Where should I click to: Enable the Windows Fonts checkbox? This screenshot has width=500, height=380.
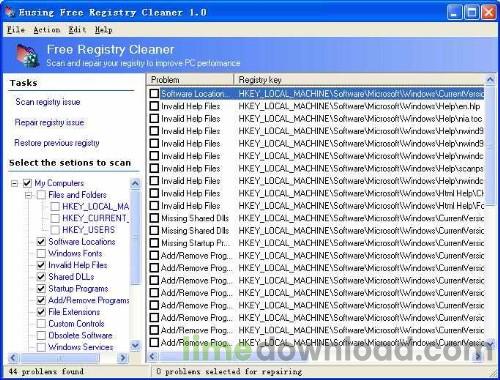[41, 253]
